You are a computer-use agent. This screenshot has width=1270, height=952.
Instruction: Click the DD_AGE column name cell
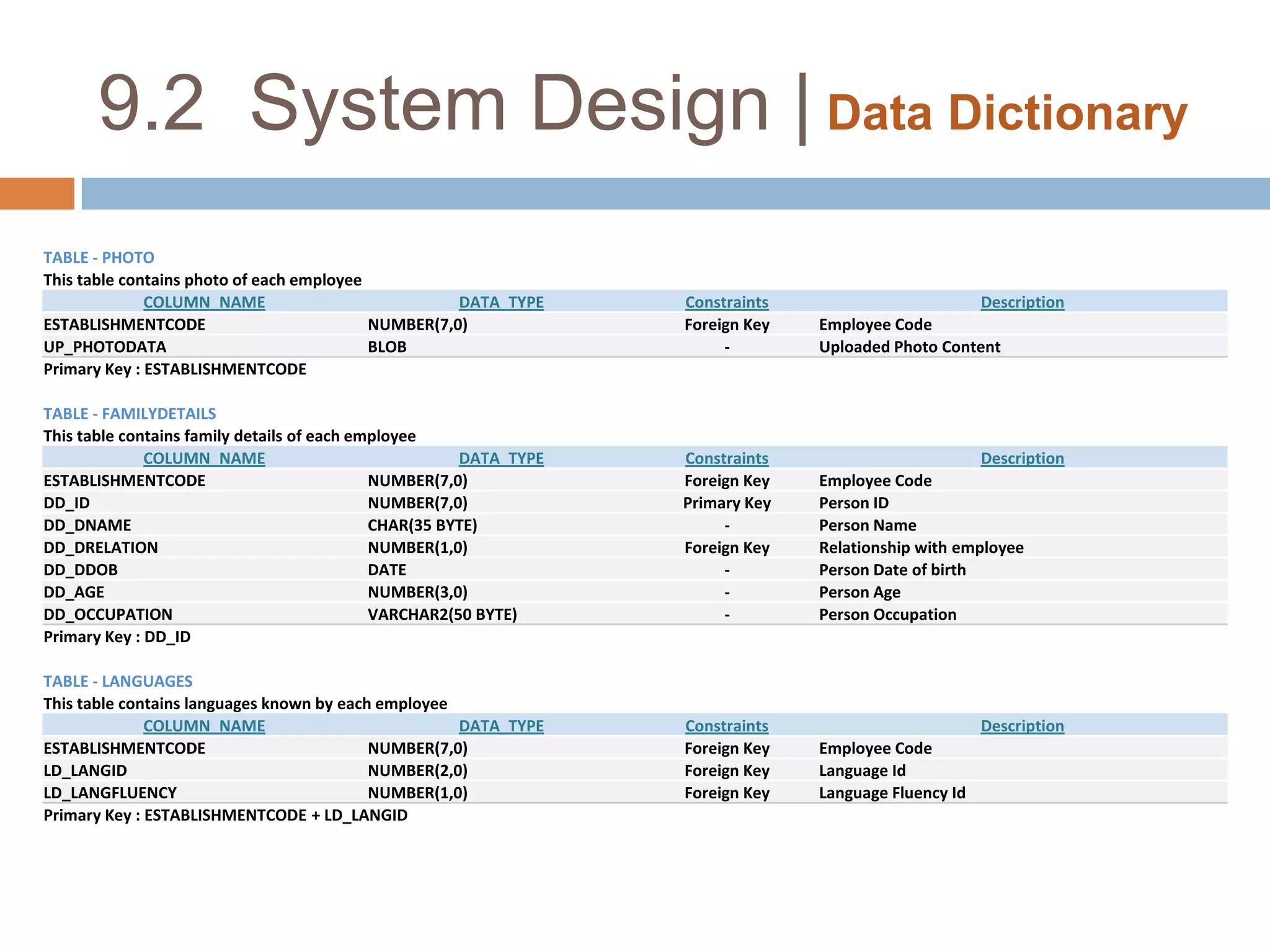point(74,593)
